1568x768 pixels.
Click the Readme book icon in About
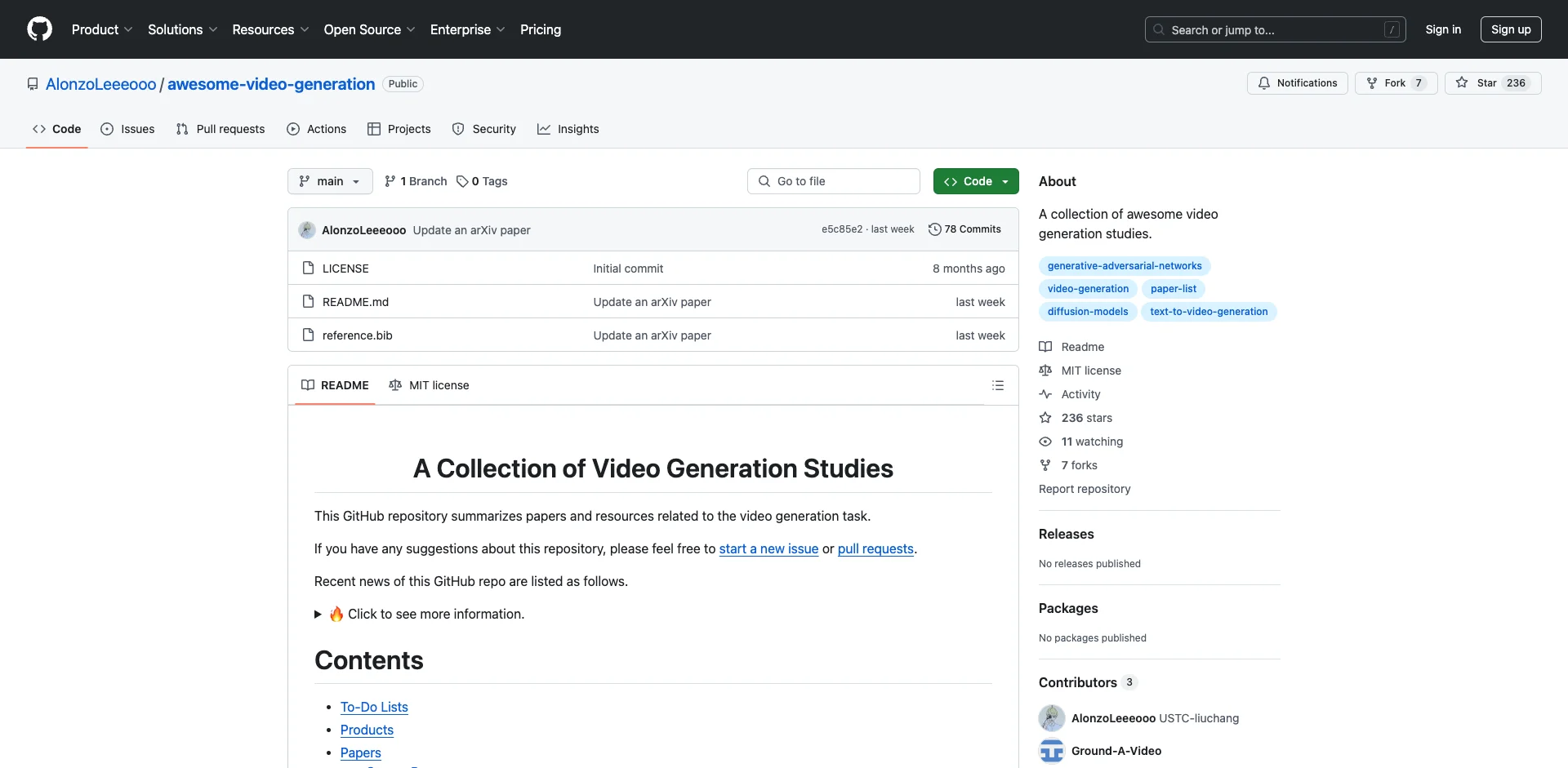[1045, 347]
